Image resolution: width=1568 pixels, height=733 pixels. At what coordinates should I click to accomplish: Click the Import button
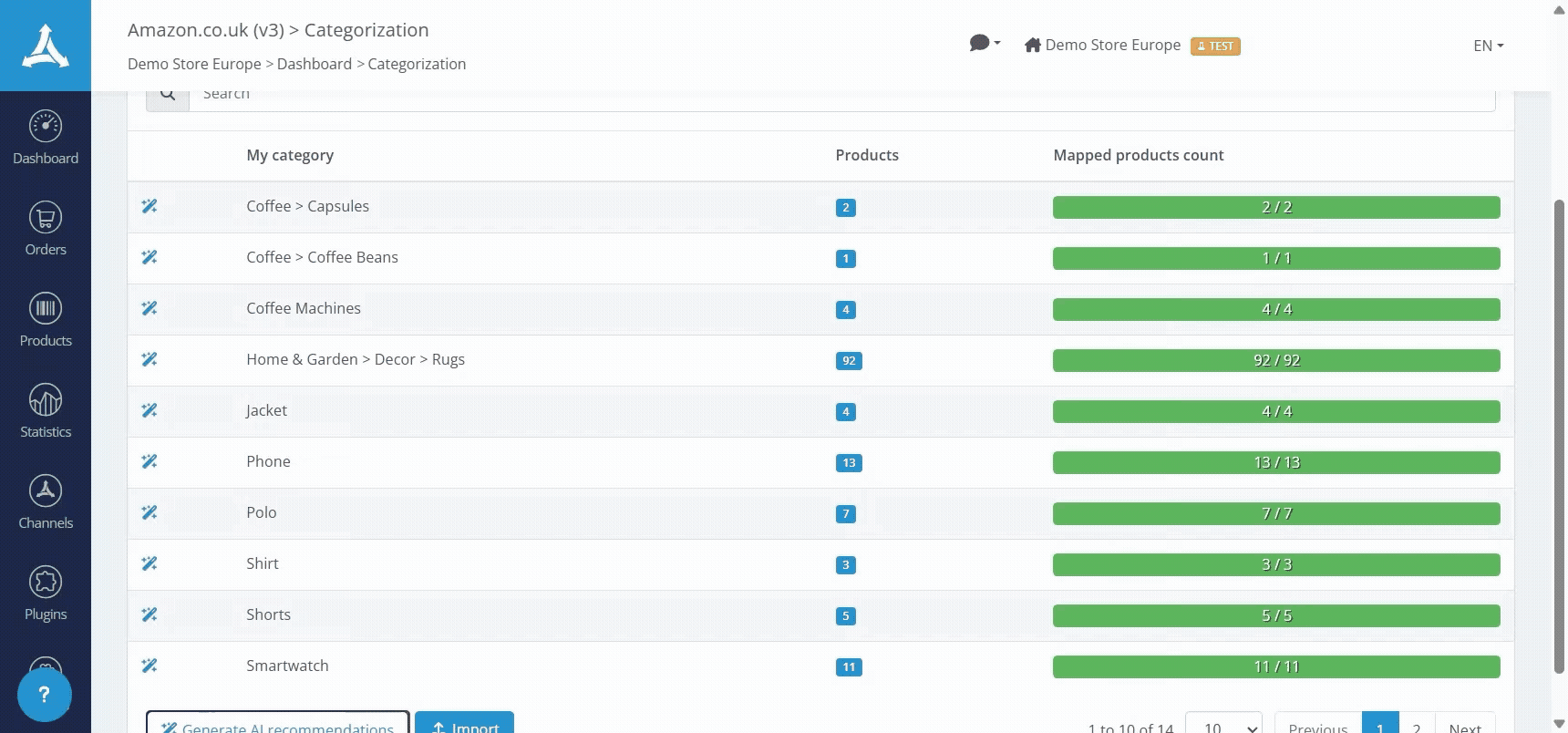coord(465,725)
